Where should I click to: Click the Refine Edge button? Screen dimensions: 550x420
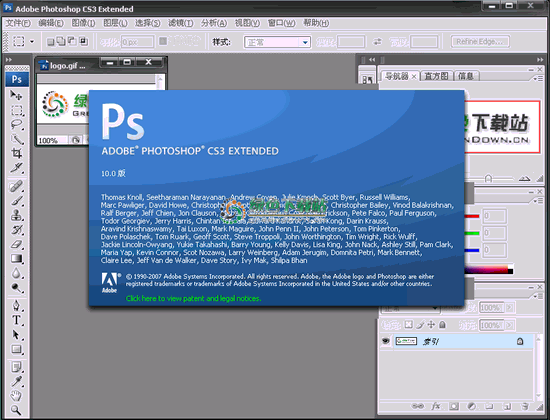click(x=480, y=42)
